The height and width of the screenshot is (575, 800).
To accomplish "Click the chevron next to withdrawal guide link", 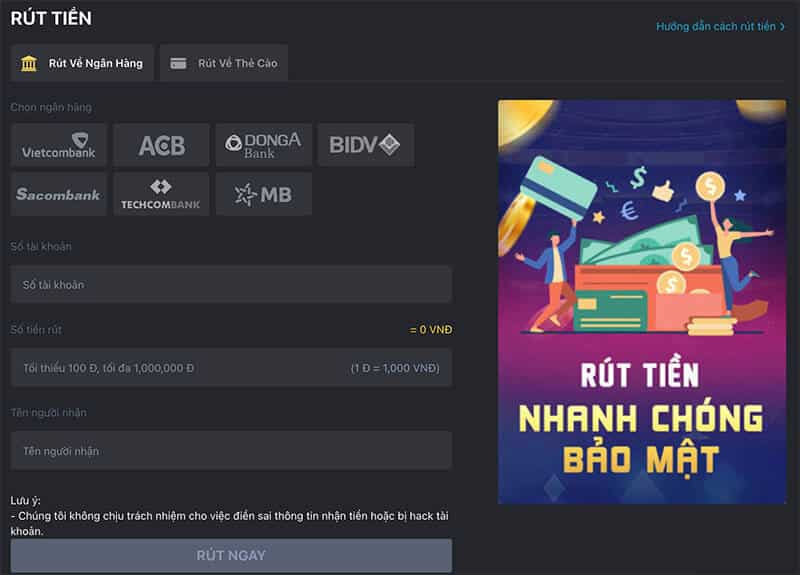I will 782,27.
